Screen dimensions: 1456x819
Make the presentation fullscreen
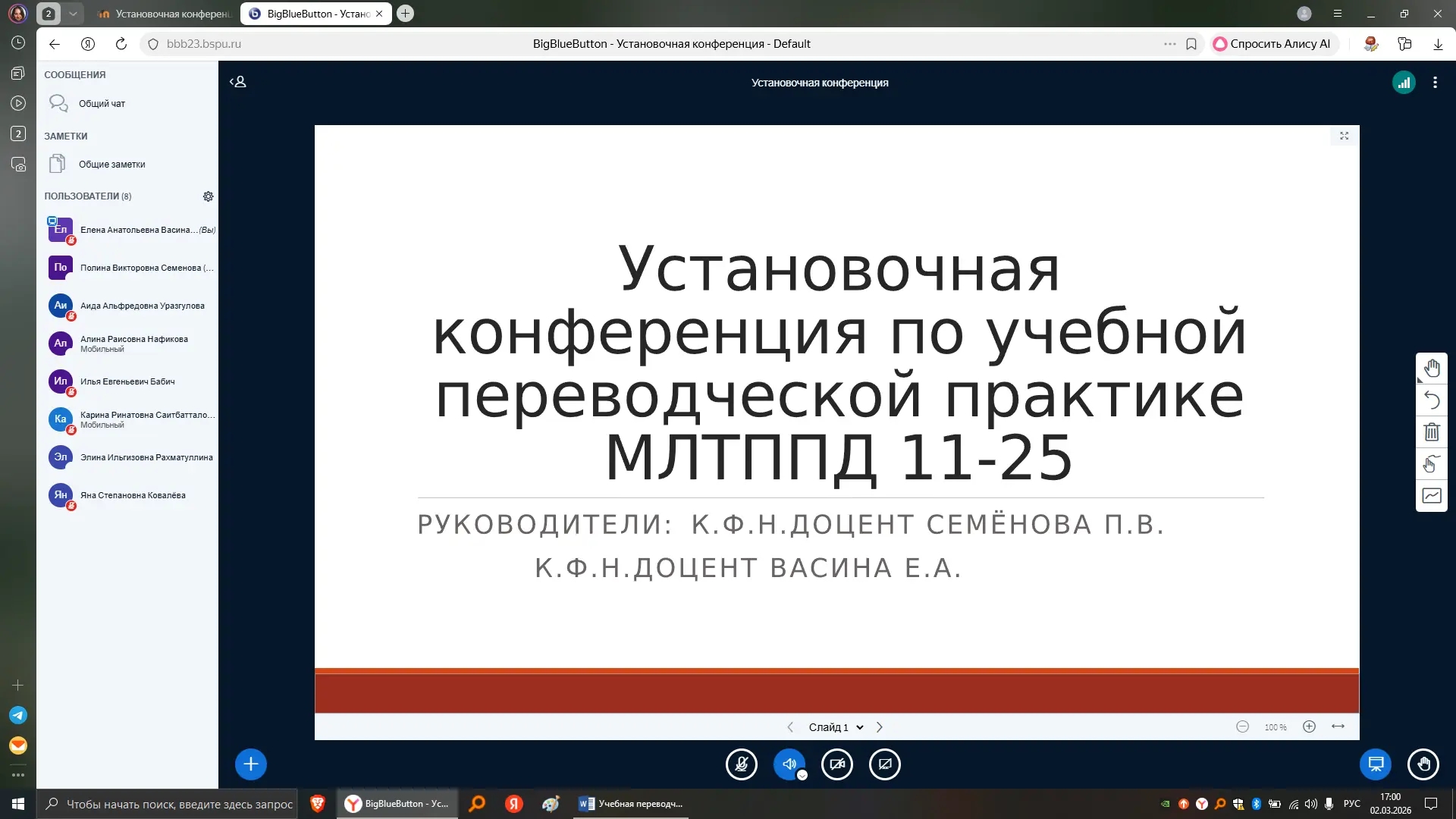1344,136
